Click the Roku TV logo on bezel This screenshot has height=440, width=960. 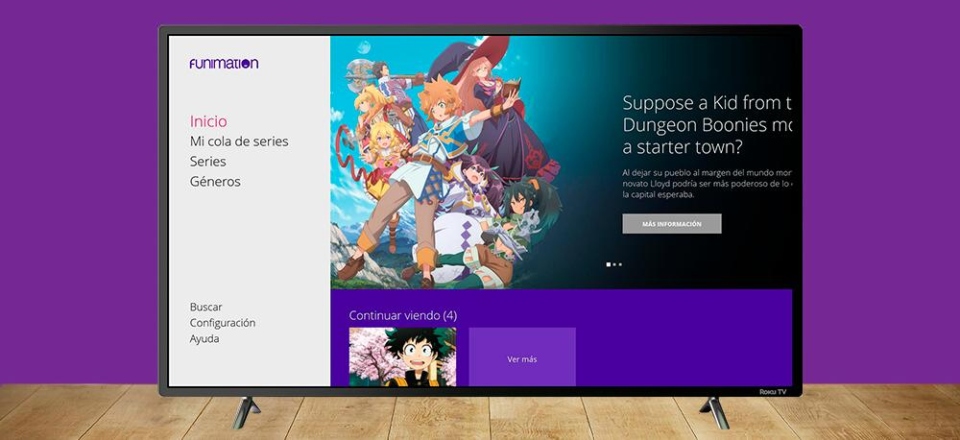(x=773, y=392)
